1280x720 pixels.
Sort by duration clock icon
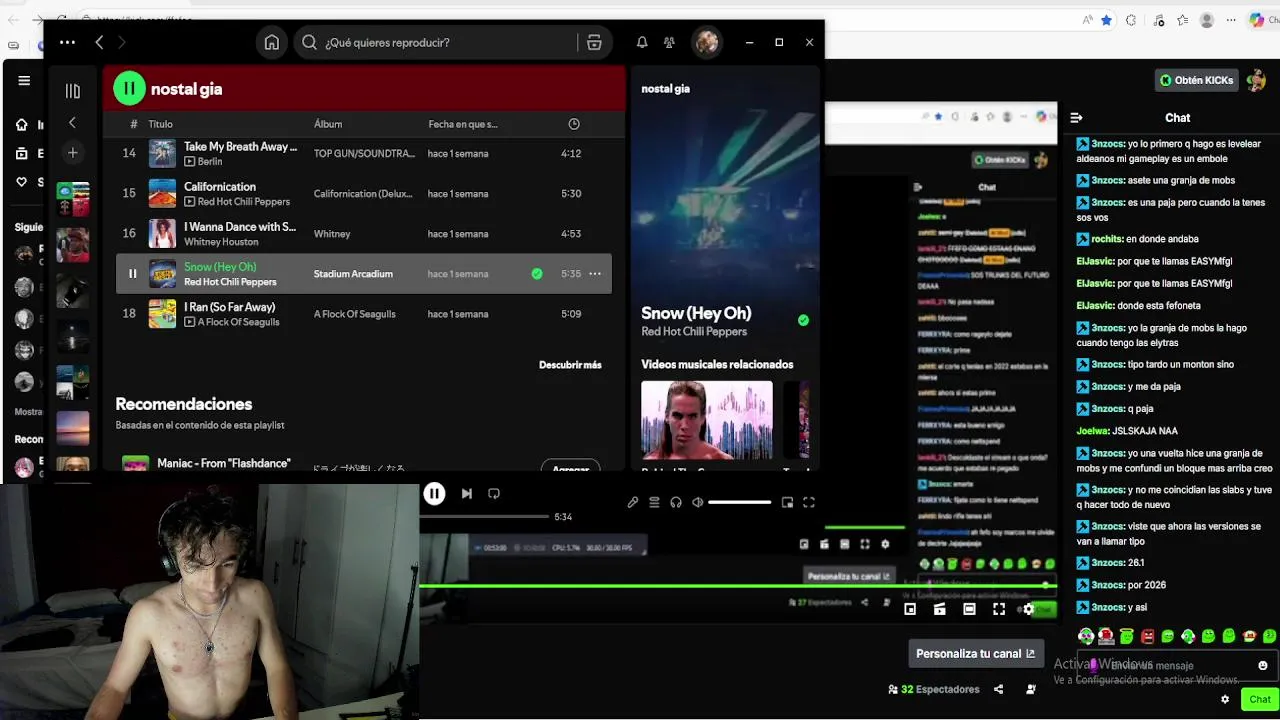pyautogui.click(x=574, y=124)
